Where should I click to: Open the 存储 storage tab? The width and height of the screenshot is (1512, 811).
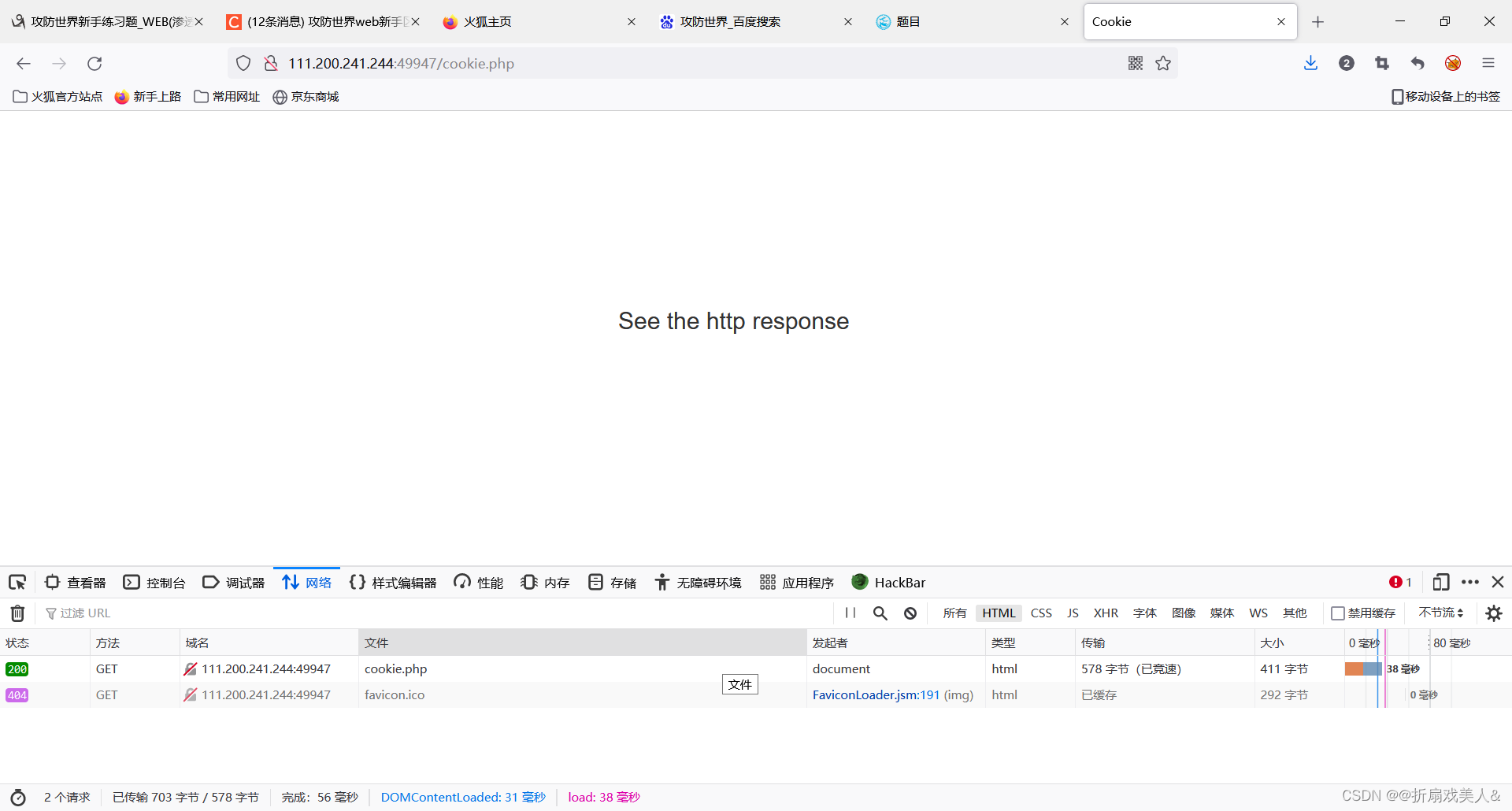613,583
